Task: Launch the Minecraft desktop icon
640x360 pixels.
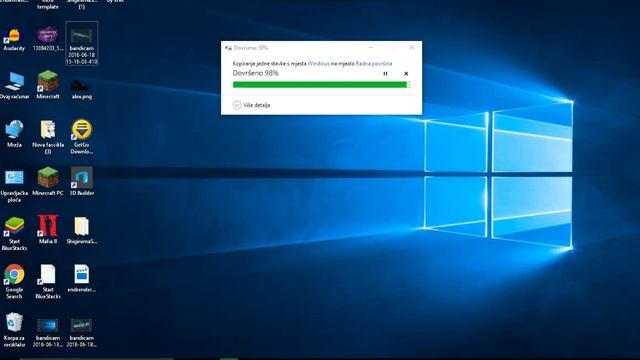Action: tap(48, 85)
